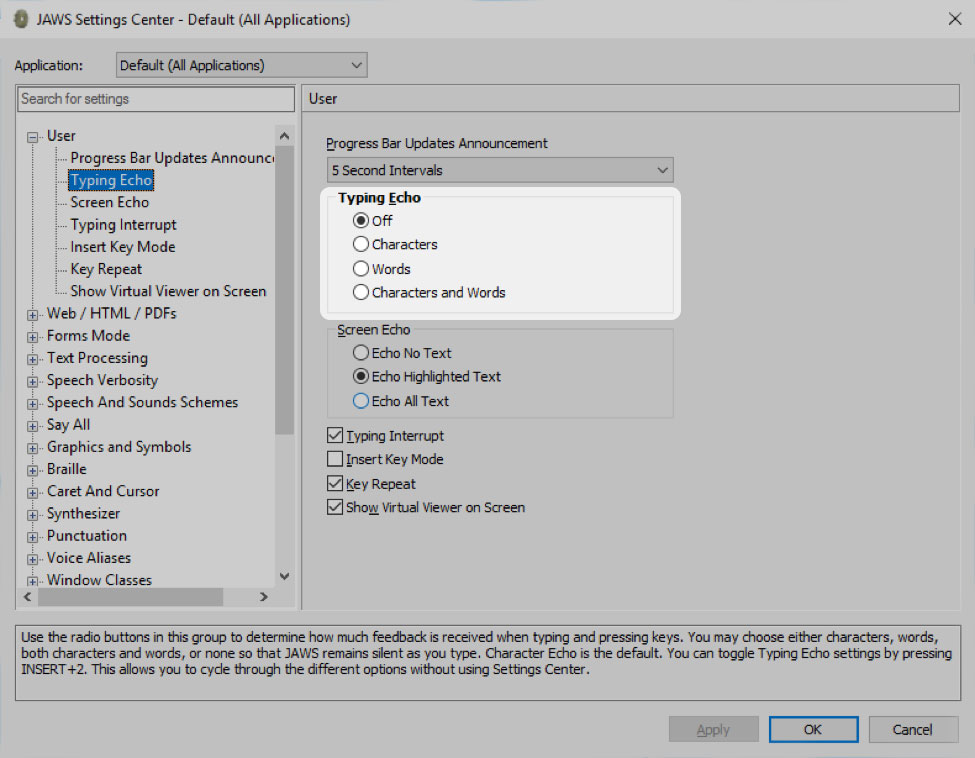Screen dimensions: 975x758
Task: Click the Search for settings field
Action: (155, 99)
